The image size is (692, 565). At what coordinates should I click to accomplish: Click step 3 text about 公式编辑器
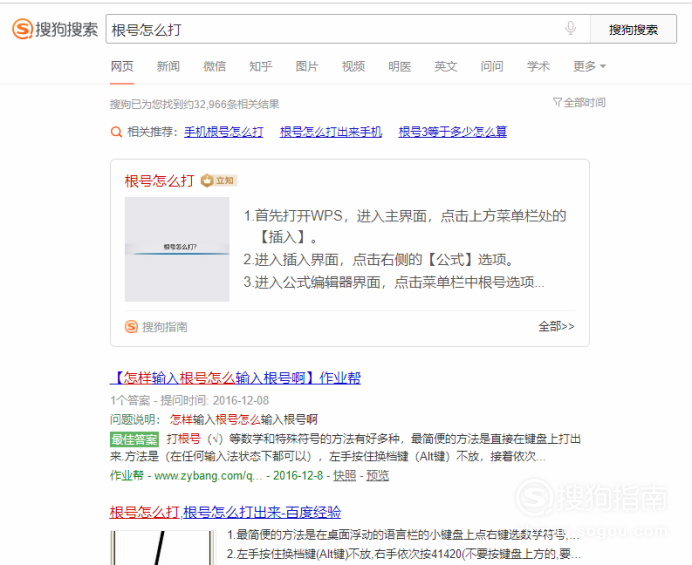click(394, 282)
